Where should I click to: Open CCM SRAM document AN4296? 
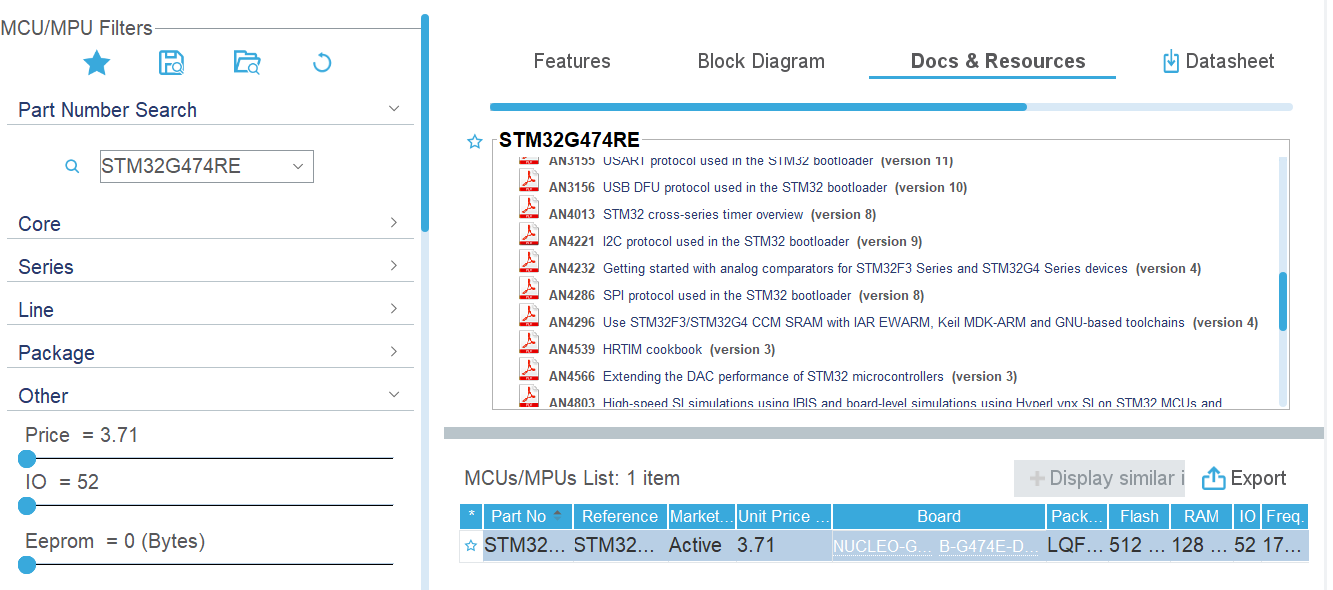894,323
